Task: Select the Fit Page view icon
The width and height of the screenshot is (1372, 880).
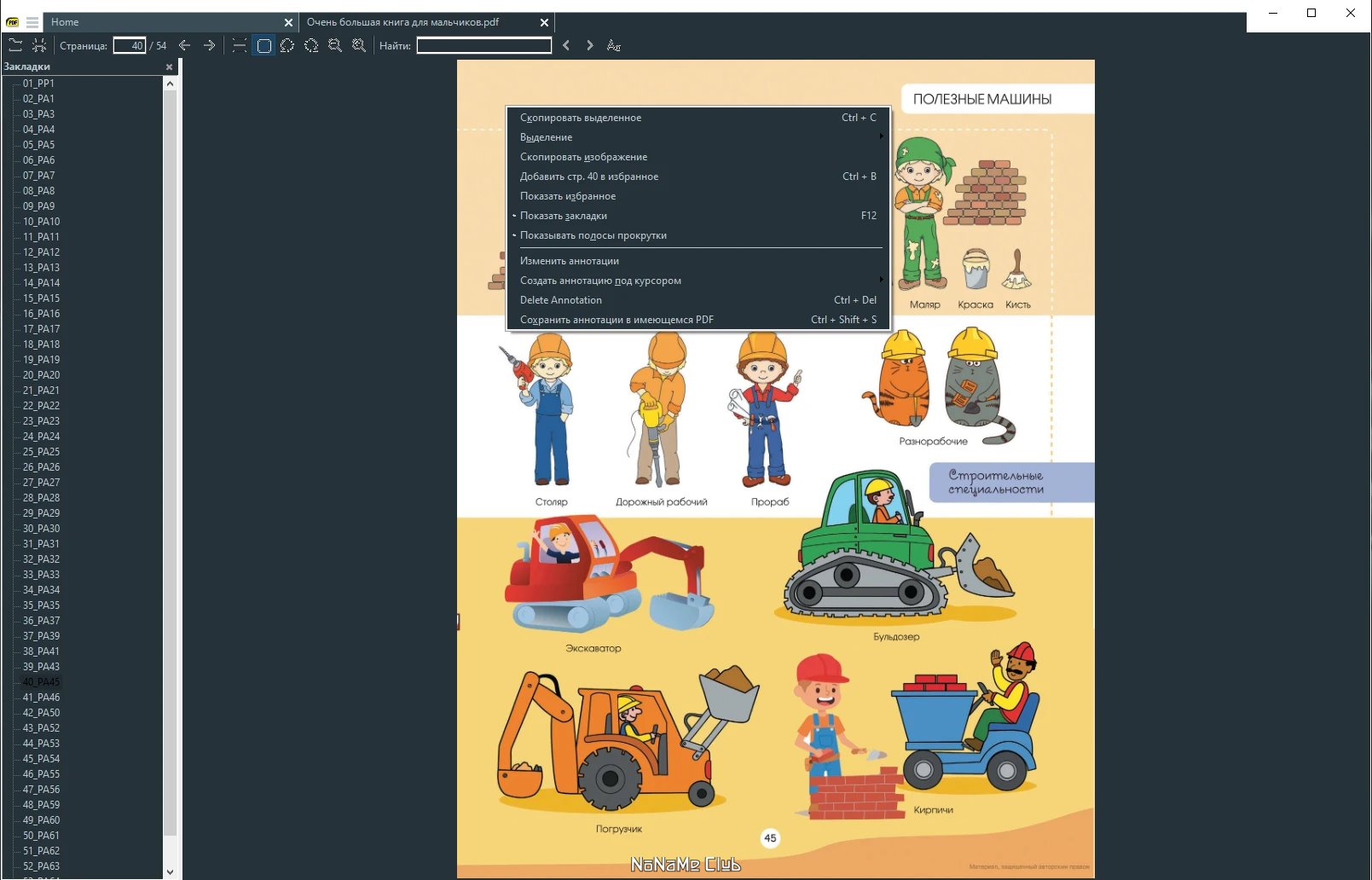Action: click(263, 45)
